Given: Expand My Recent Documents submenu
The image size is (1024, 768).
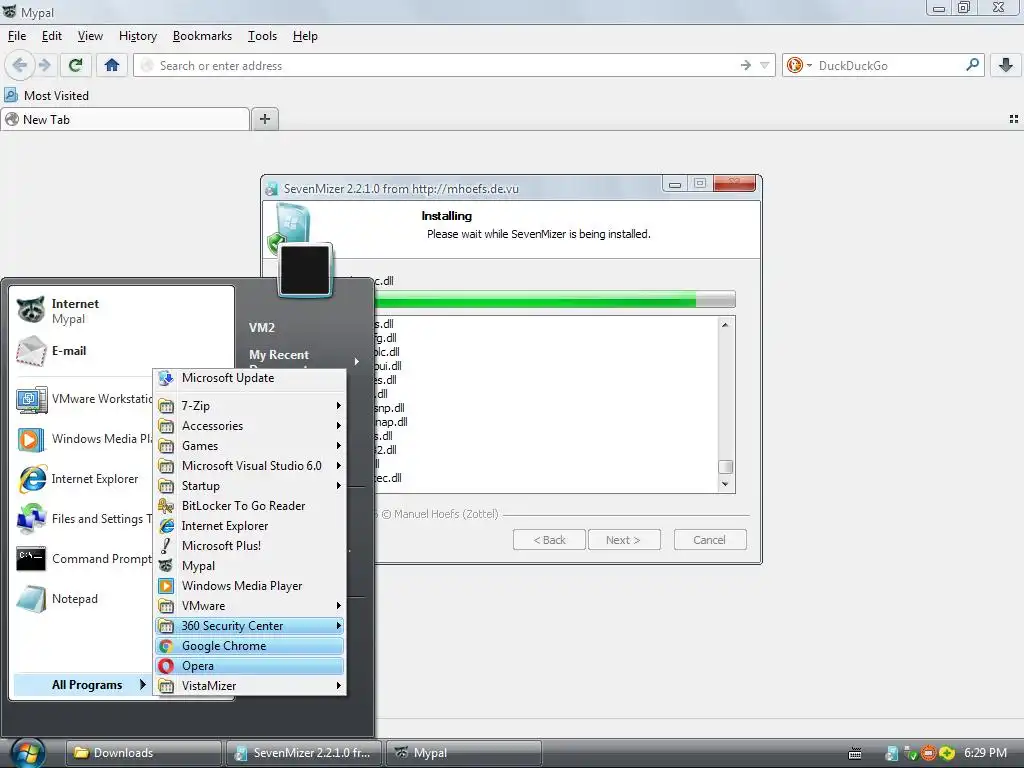Looking at the screenshot, I should (x=304, y=359).
